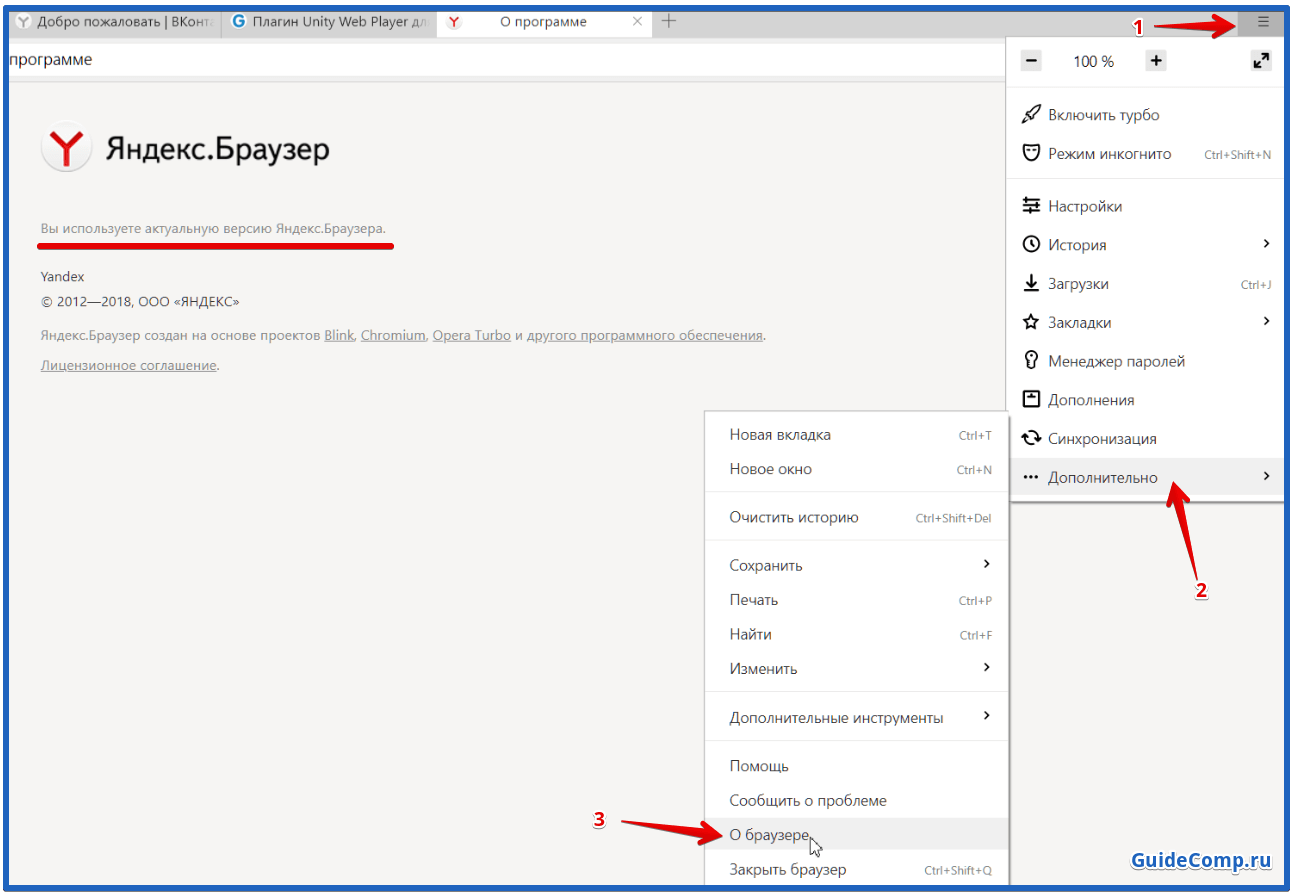Open the Blink project link
Viewport: 1295px width, 895px height.
[x=339, y=336]
